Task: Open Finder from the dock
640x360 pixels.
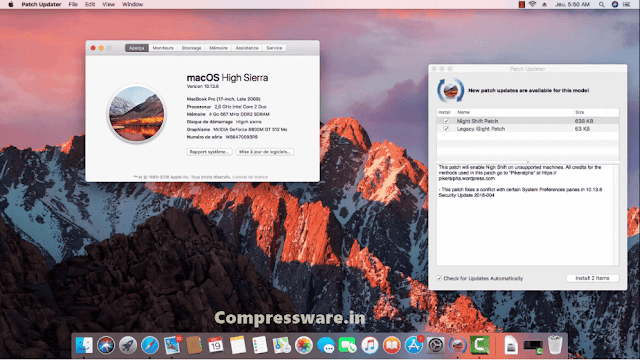Action: click(x=84, y=345)
